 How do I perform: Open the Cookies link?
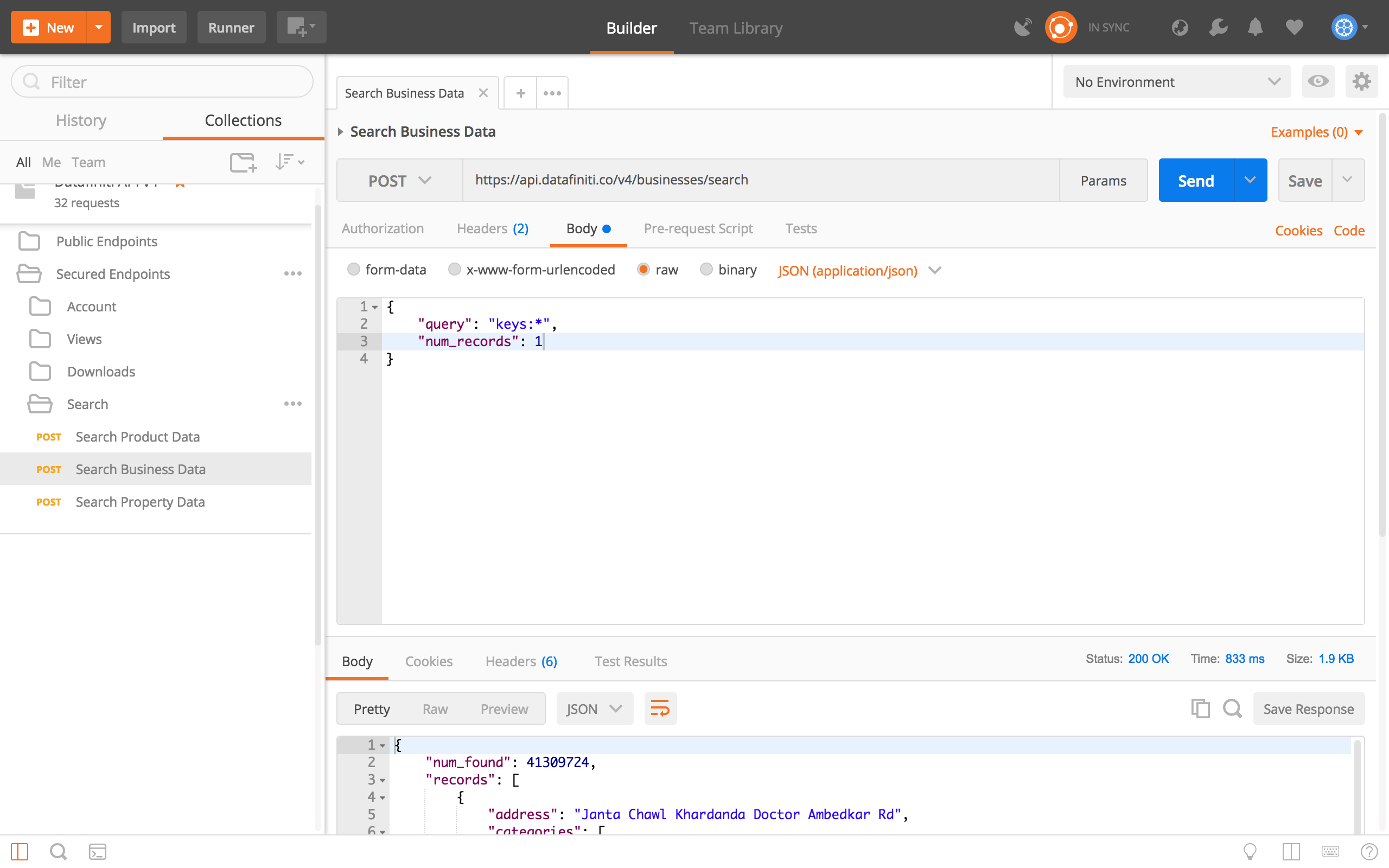(x=1298, y=230)
